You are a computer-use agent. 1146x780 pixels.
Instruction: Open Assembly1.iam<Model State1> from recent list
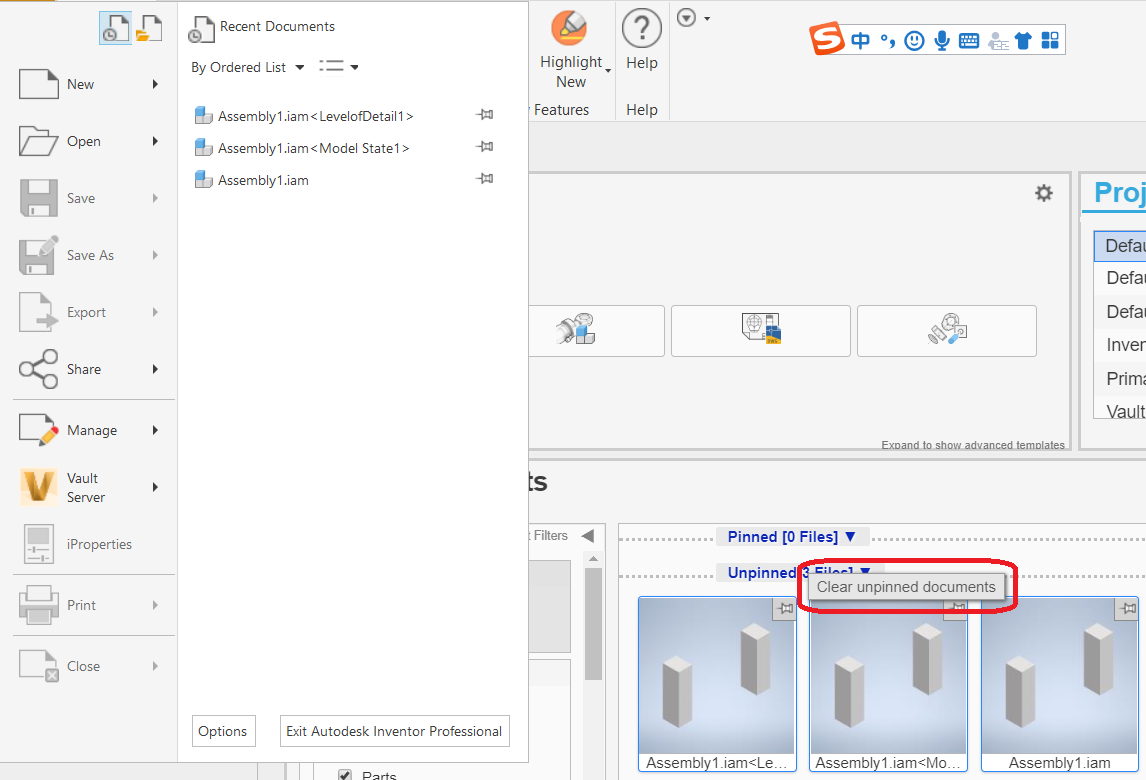coord(314,148)
